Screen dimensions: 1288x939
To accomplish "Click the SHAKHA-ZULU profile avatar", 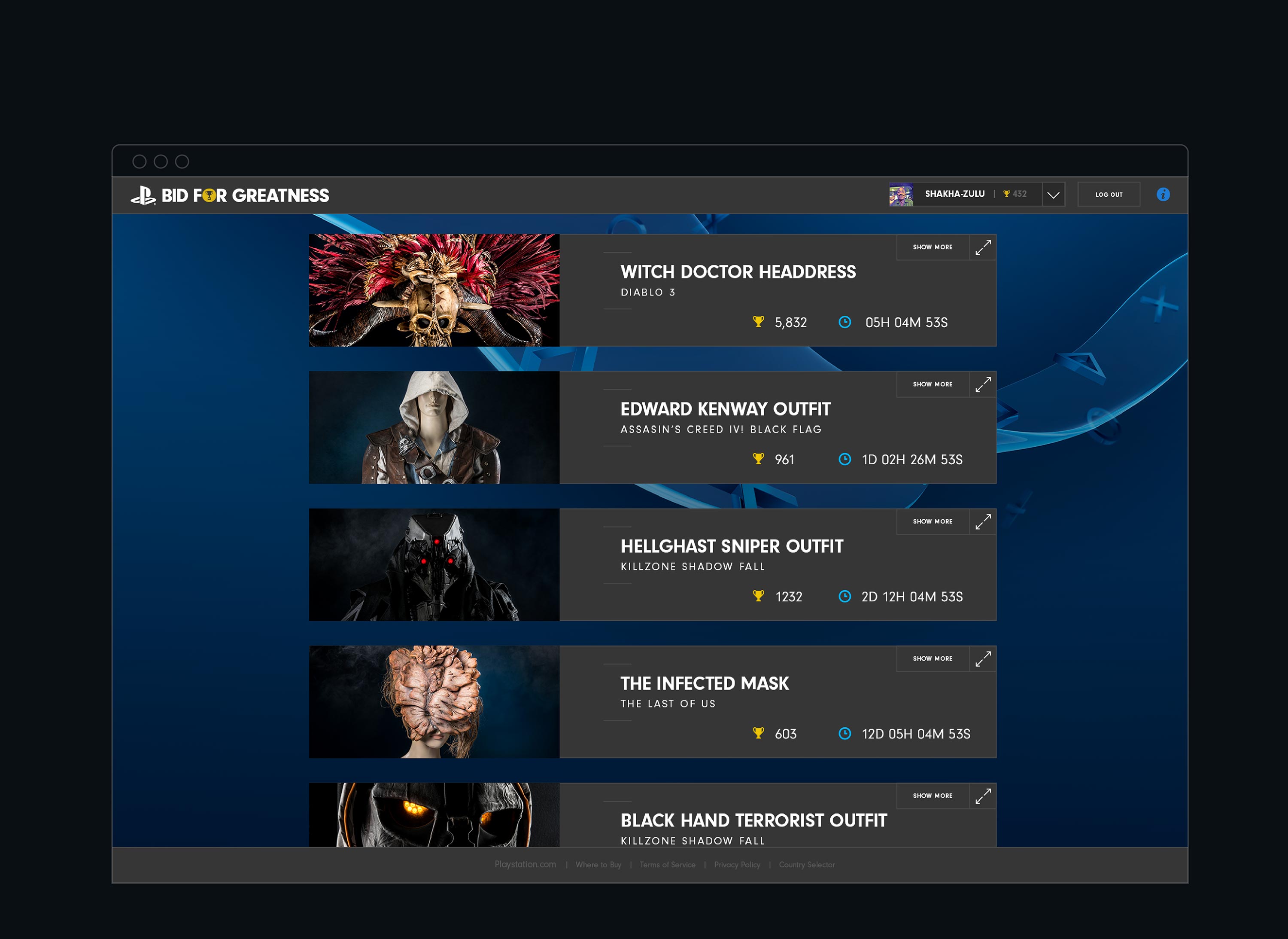I will (x=900, y=195).
